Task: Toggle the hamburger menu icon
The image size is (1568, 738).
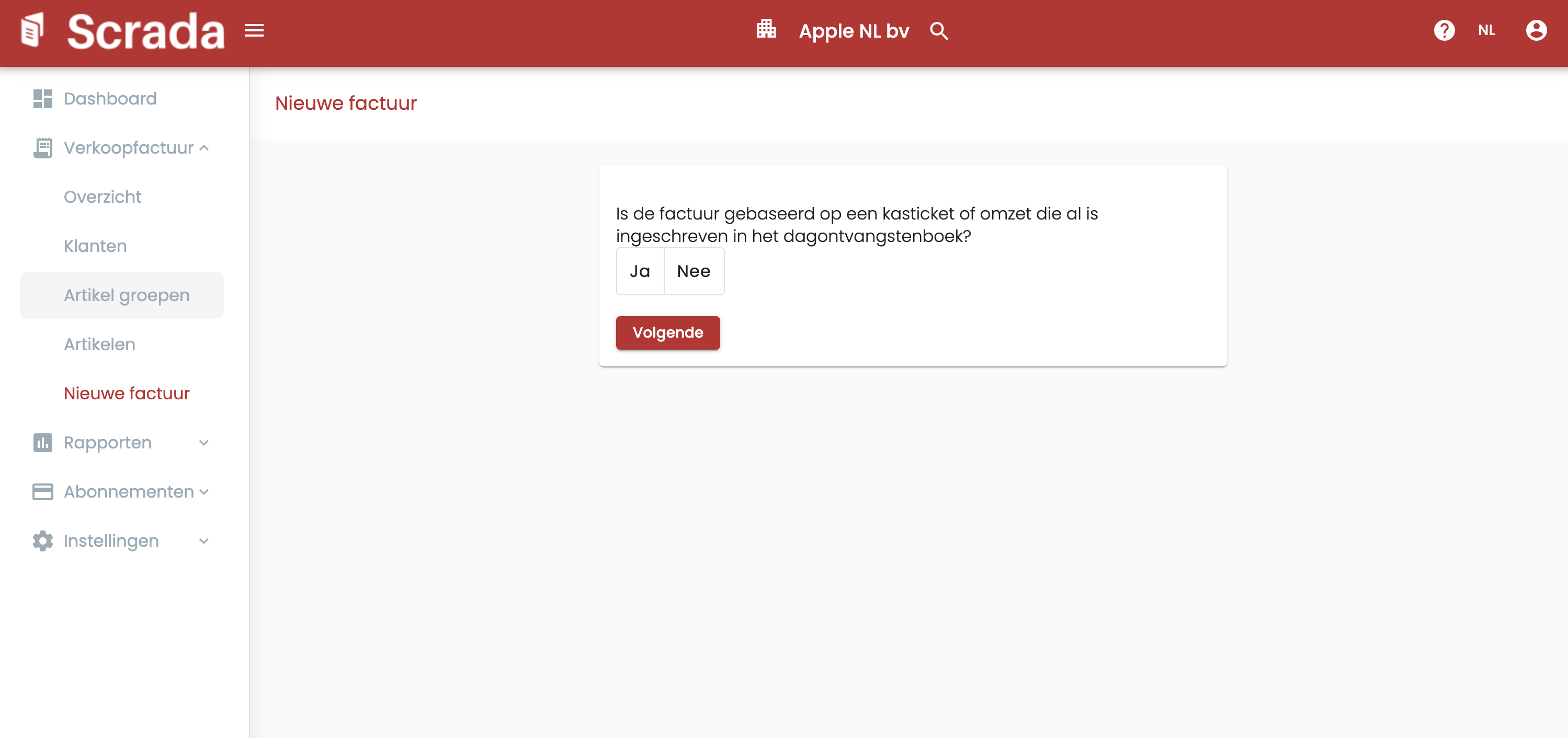Action: pyautogui.click(x=254, y=30)
